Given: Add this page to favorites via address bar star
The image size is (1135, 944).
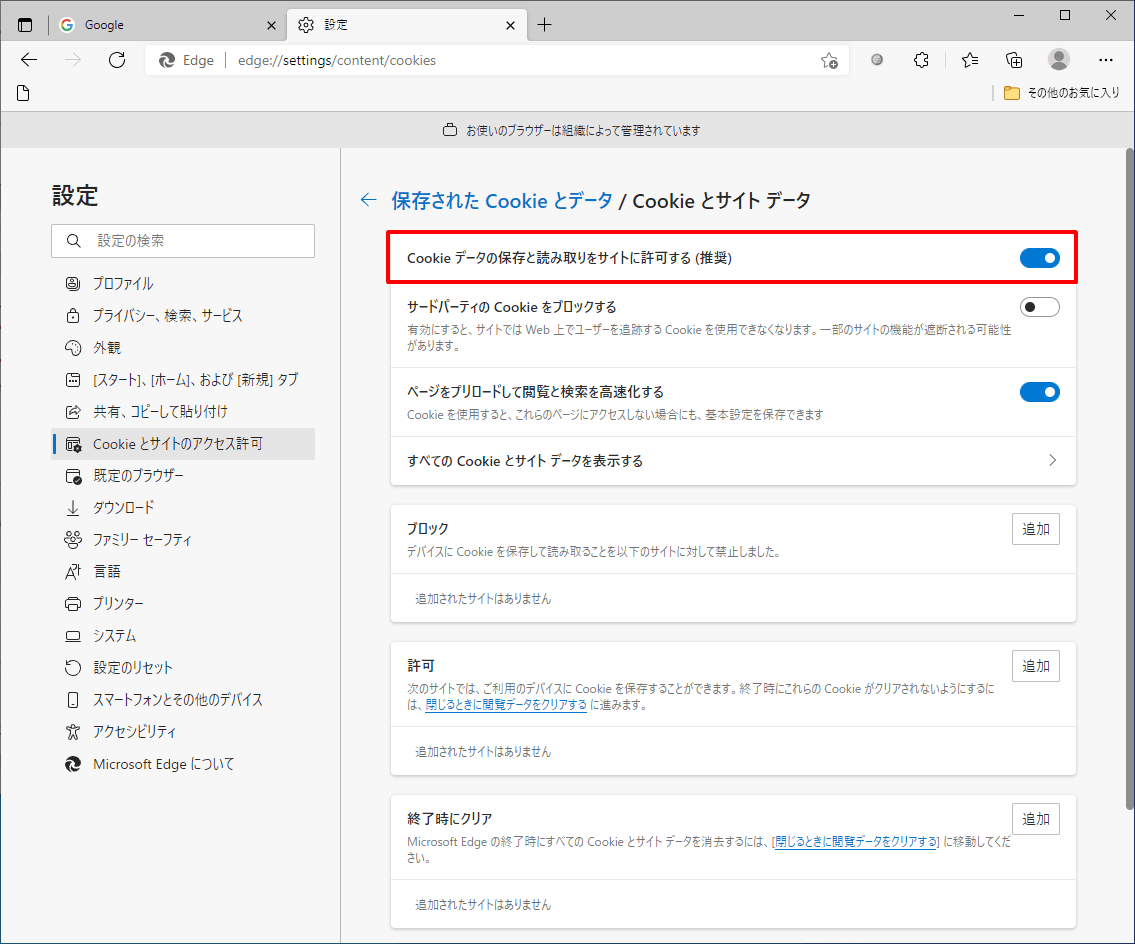Looking at the screenshot, I should coord(829,60).
